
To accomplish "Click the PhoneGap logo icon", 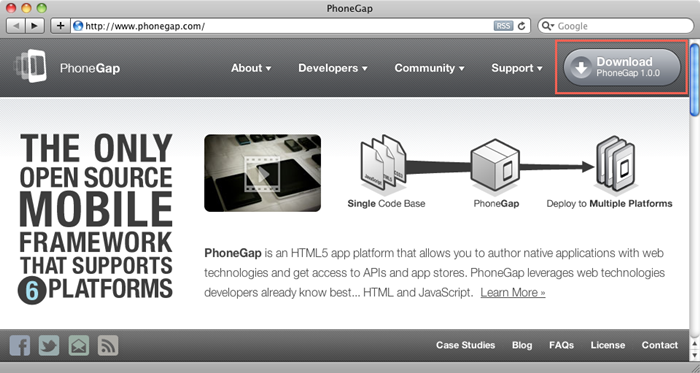I will point(31,66).
